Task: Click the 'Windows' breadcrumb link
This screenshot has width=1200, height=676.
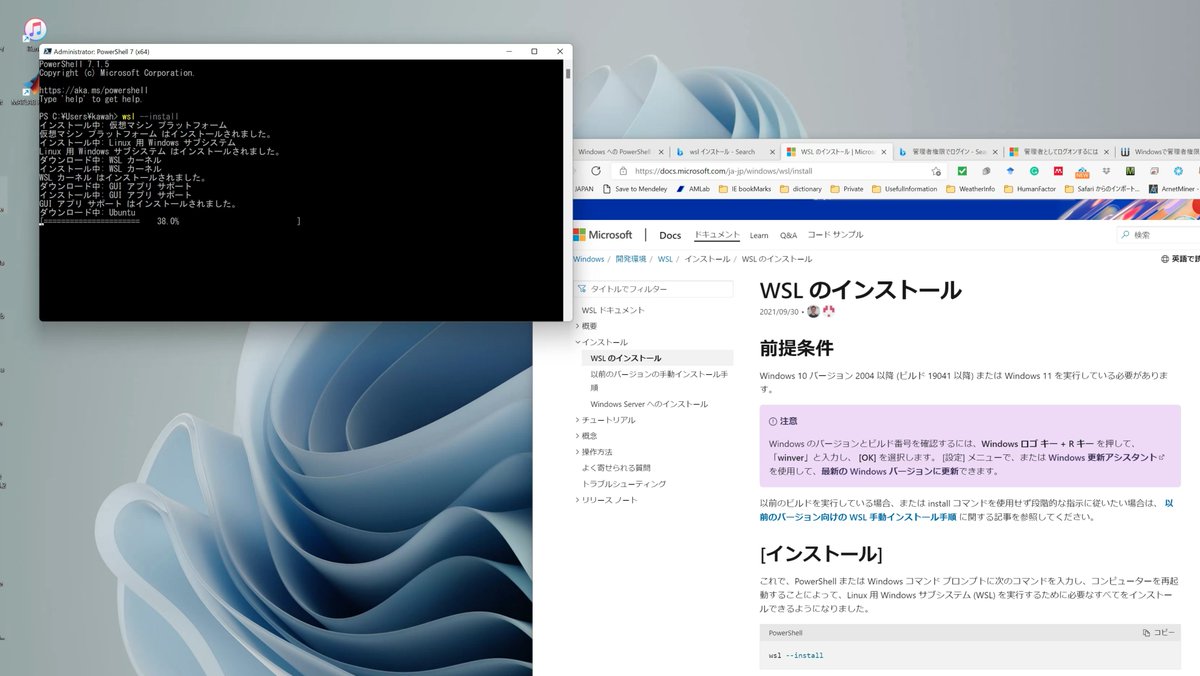Action: 589,259
